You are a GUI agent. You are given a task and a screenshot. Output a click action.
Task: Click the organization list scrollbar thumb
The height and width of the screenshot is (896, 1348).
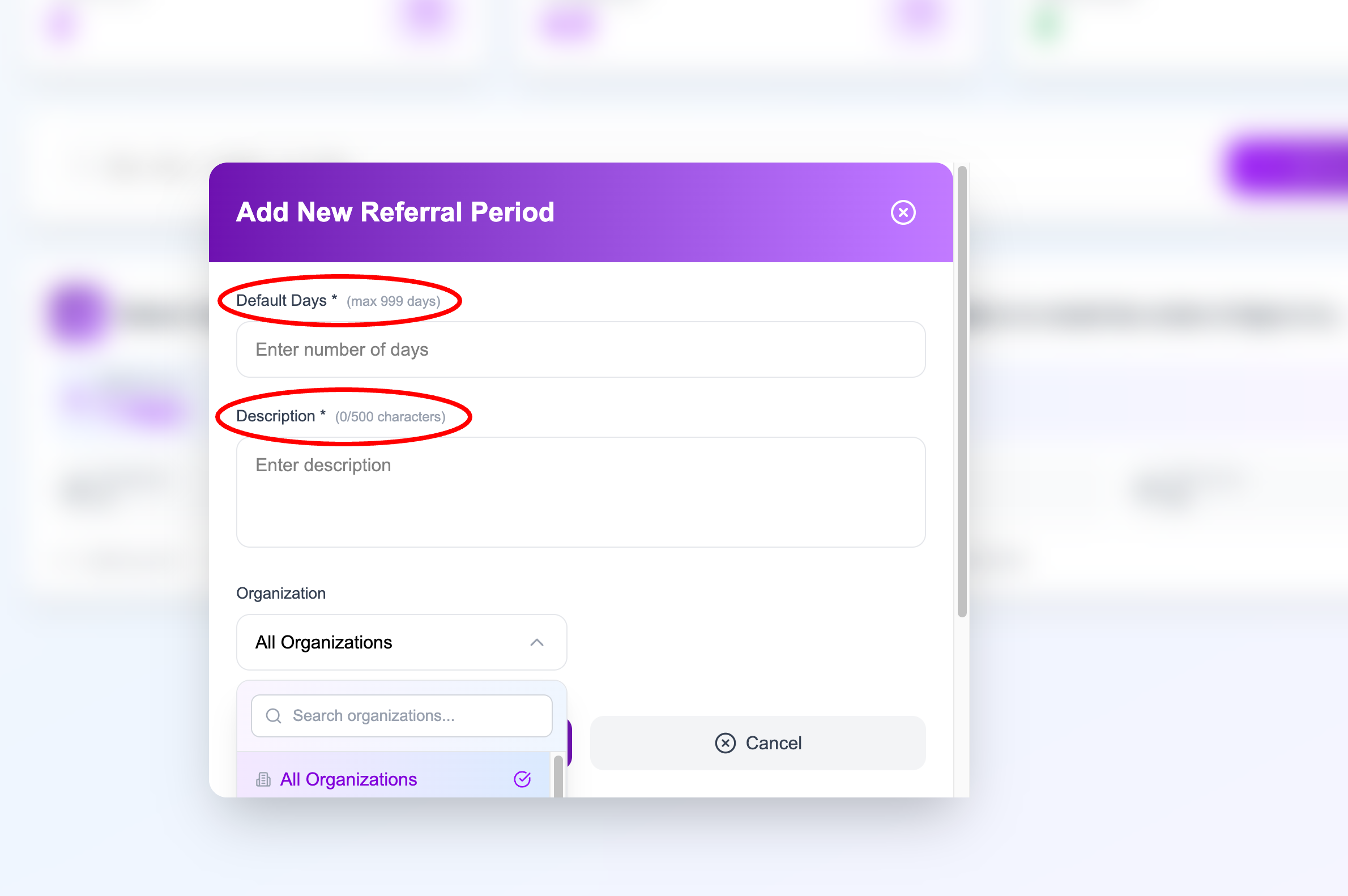pyautogui.click(x=558, y=776)
